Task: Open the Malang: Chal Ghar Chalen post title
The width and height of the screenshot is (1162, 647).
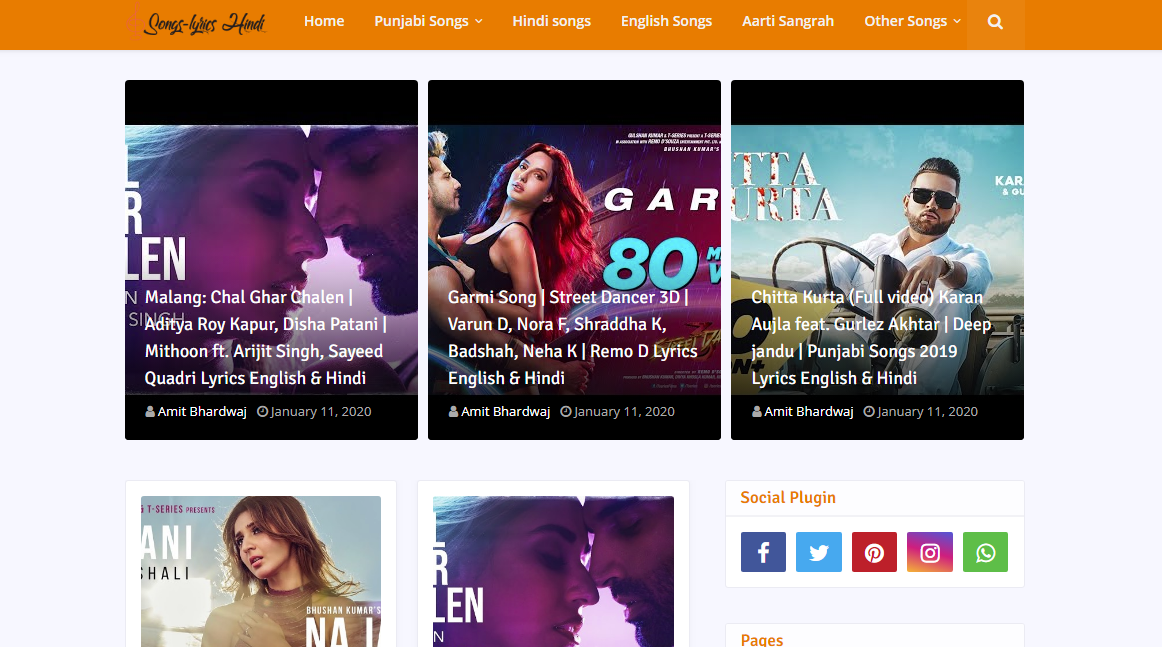Action: click(x=265, y=338)
